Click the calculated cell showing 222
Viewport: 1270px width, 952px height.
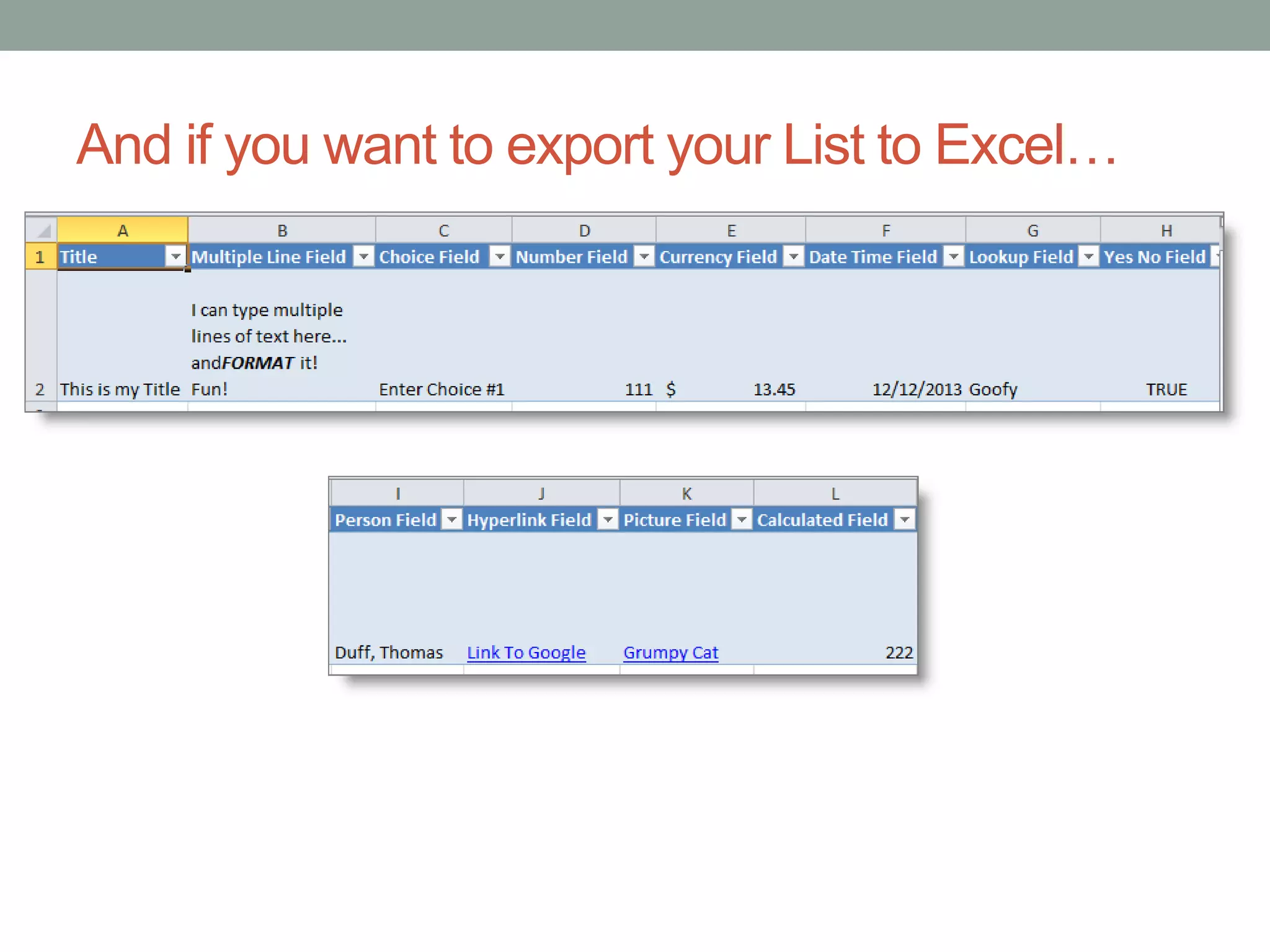point(835,598)
